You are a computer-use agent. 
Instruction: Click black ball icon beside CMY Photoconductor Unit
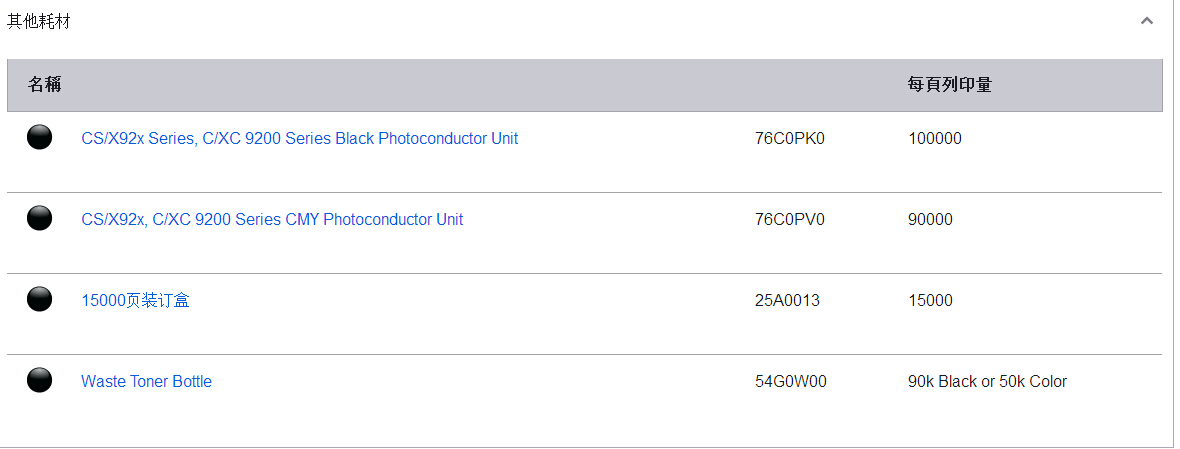pos(39,218)
